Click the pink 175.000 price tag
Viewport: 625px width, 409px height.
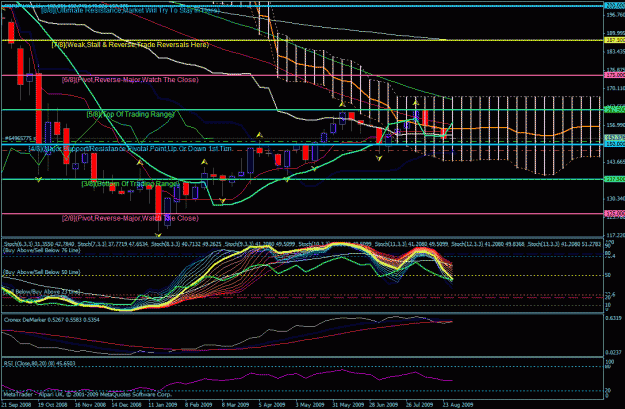[615, 75]
